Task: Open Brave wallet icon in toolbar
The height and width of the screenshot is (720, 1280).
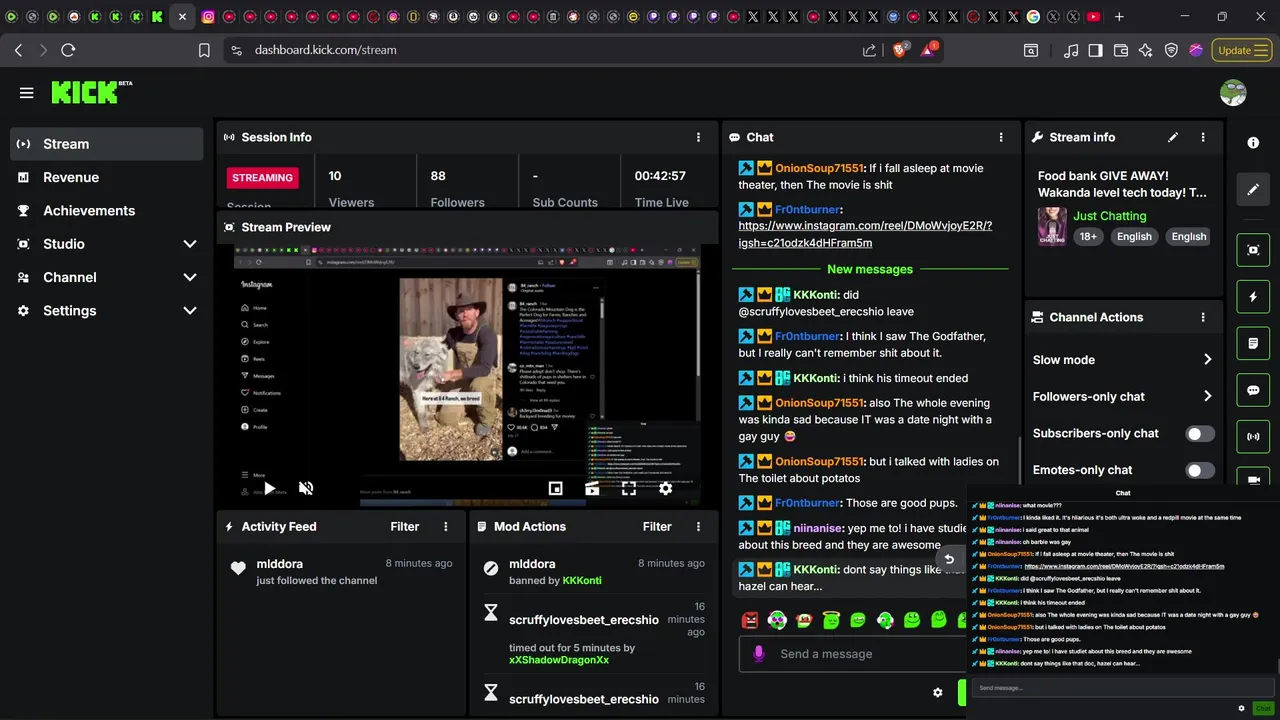Action: pos(1121,50)
